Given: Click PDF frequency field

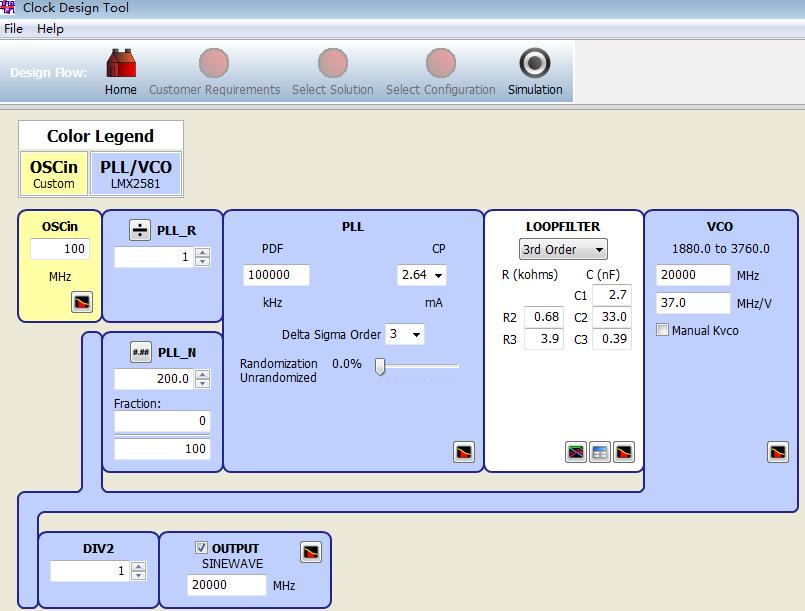Looking at the screenshot, I should (x=276, y=275).
